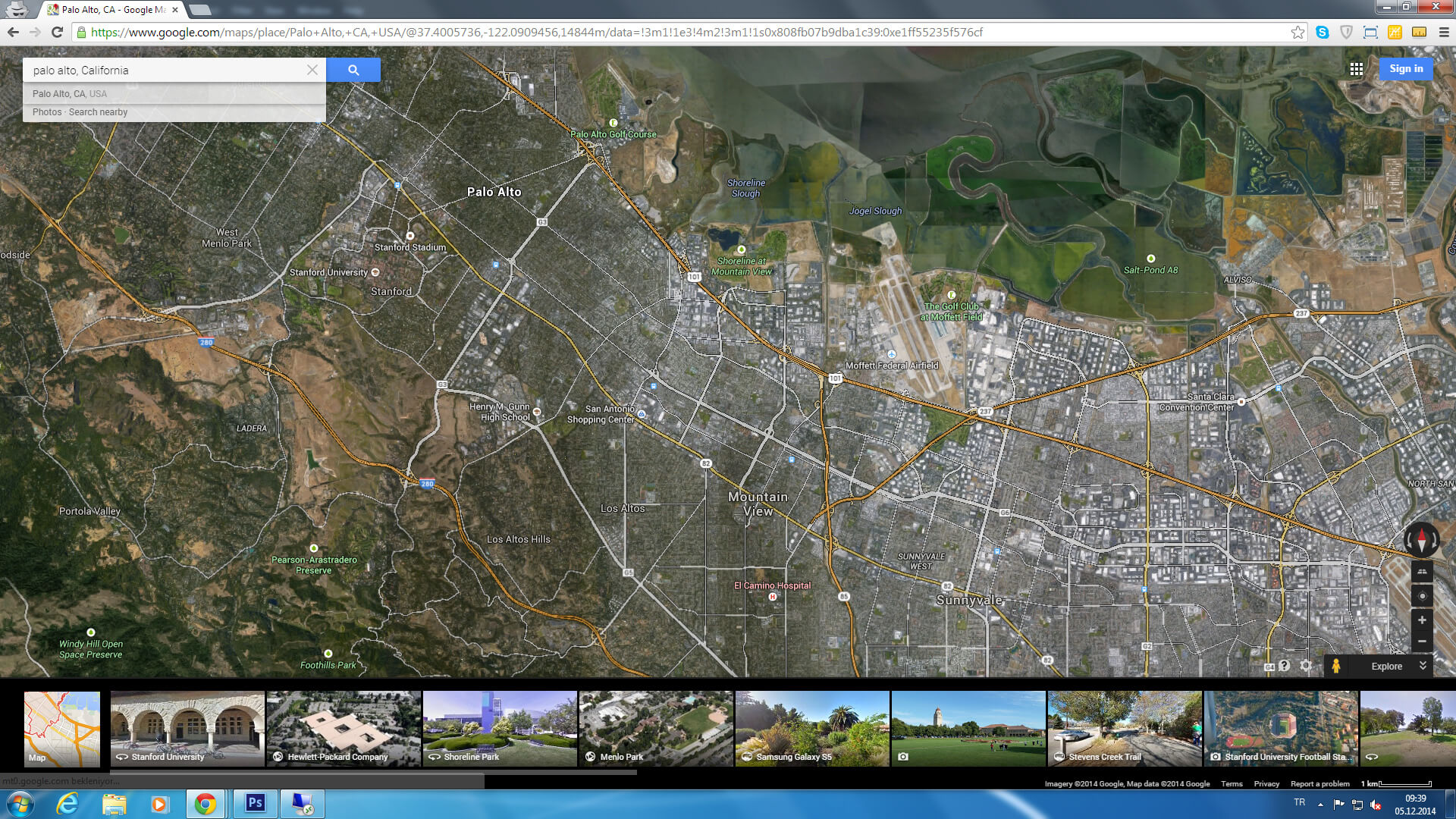Open Chrome menu hamburger icon
Screen dimensions: 1456x819
[1444, 32]
